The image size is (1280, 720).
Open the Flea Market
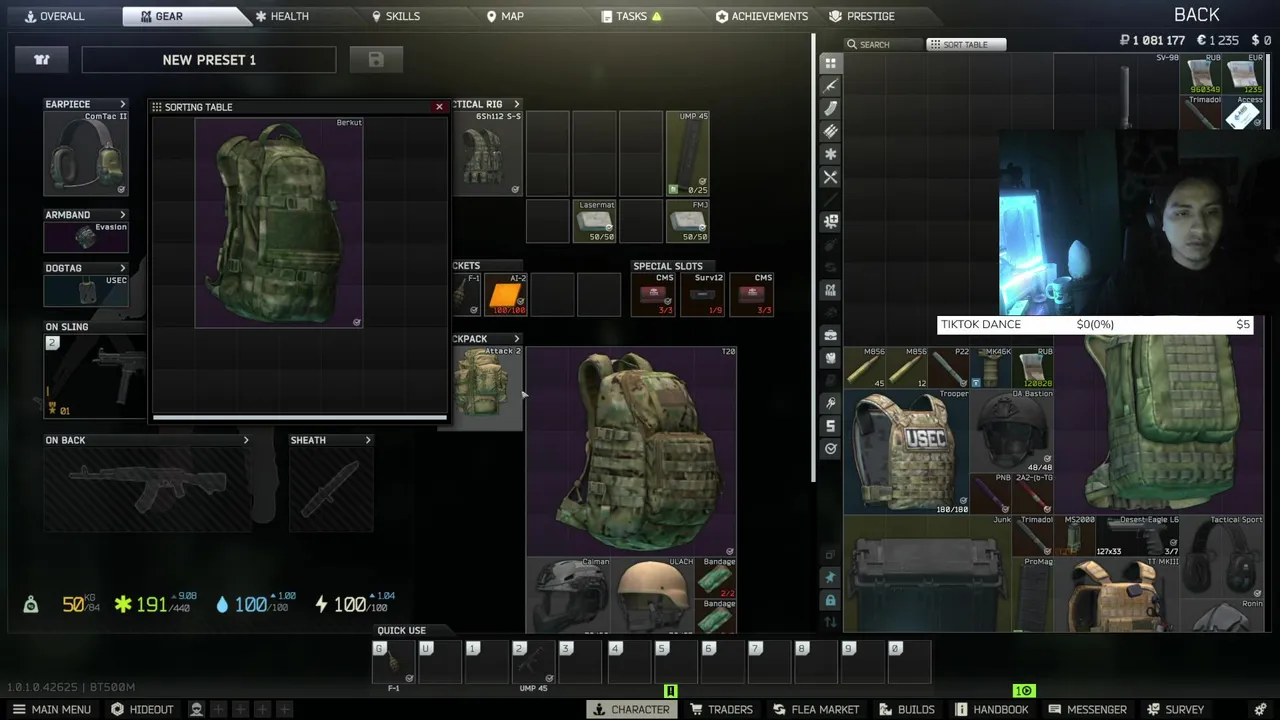click(x=816, y=710)
